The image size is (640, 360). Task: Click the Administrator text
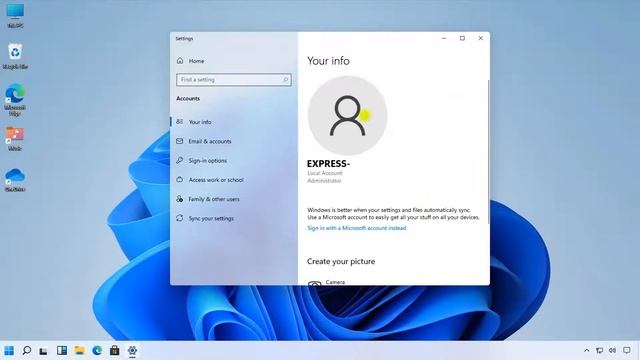pyautogui.click(x=324, y=180)
